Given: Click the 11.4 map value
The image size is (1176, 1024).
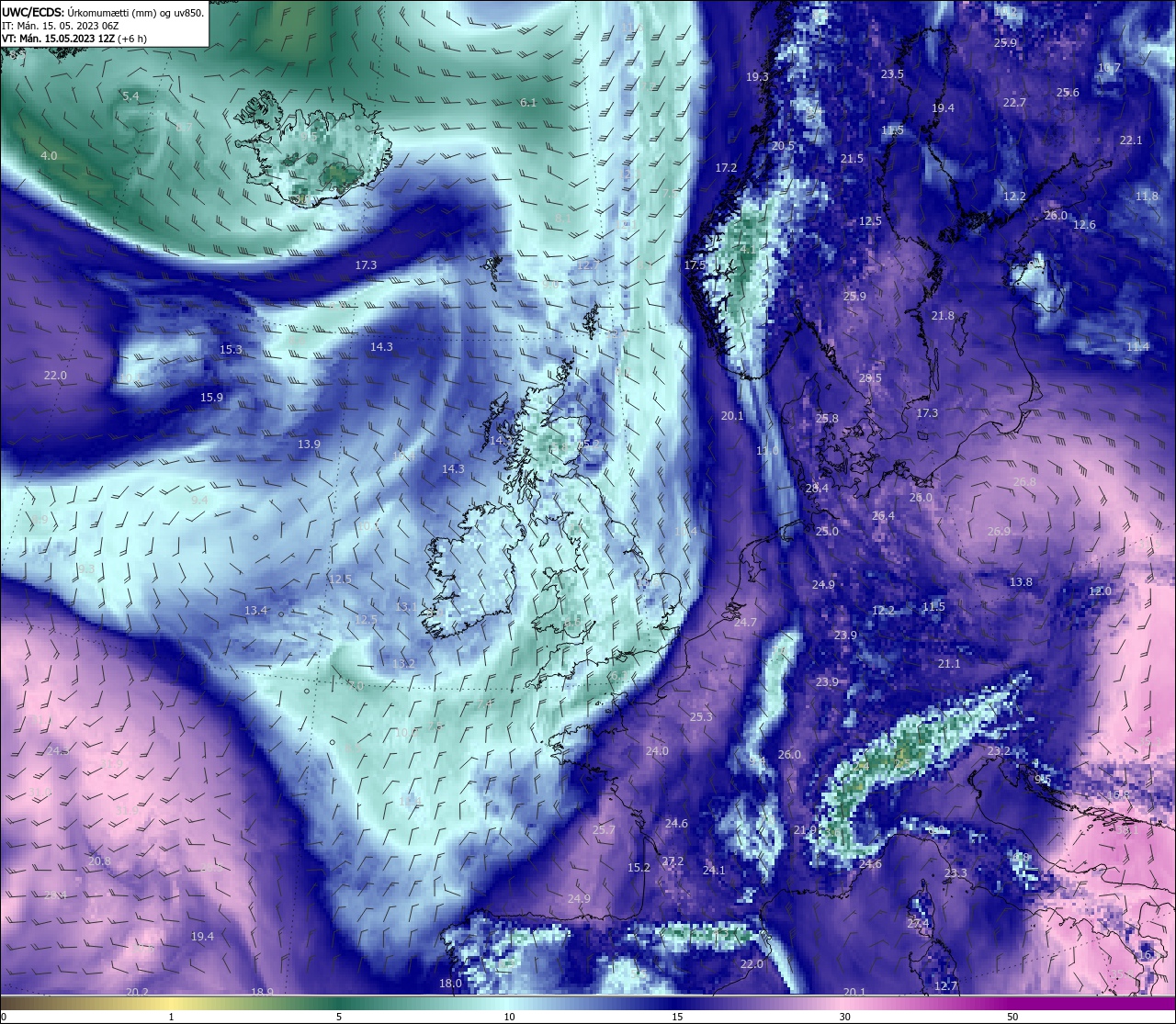Looking at the screenshot, I should click(x=1138, y=346).
